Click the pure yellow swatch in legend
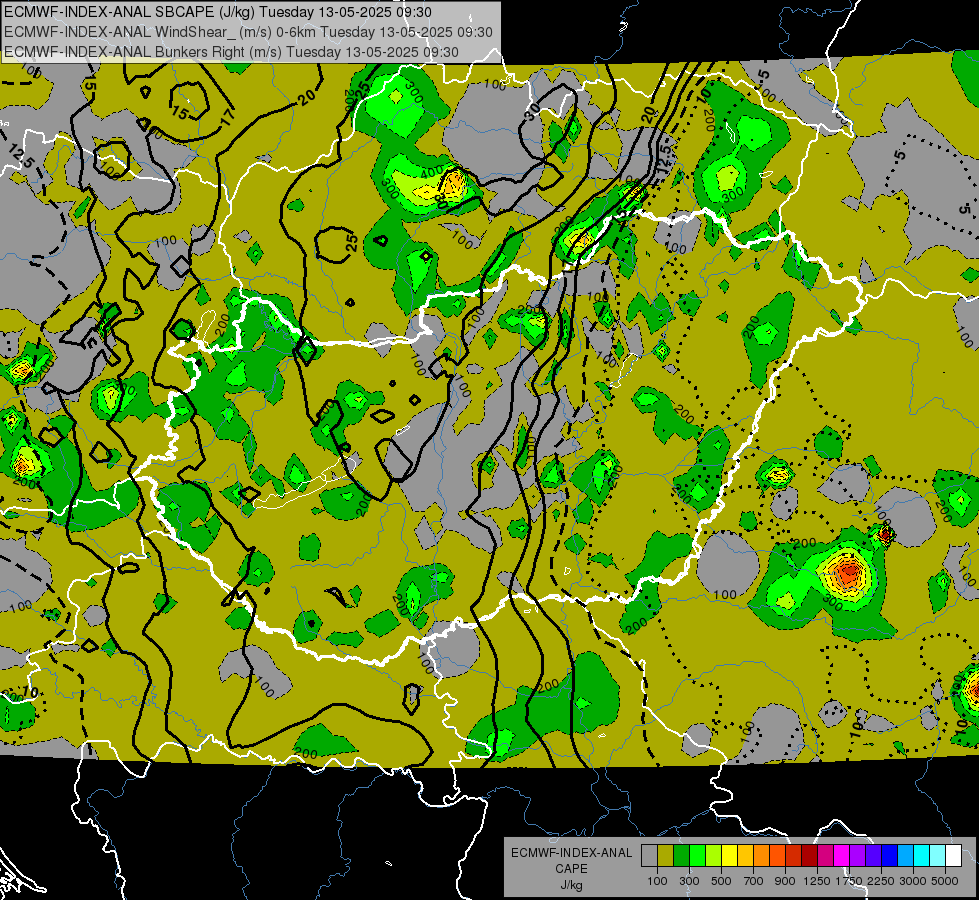Viewport: 979px width, 900px height. [729, 856]
